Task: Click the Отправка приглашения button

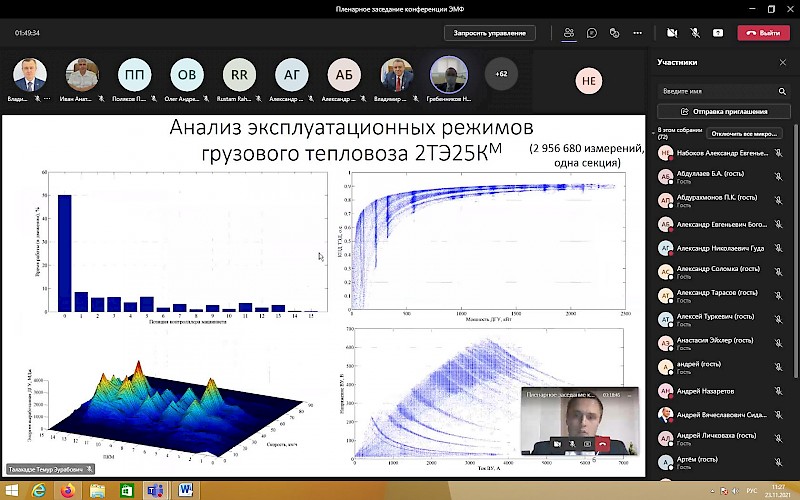Action: pyautogui.click(x=724, y=112)
